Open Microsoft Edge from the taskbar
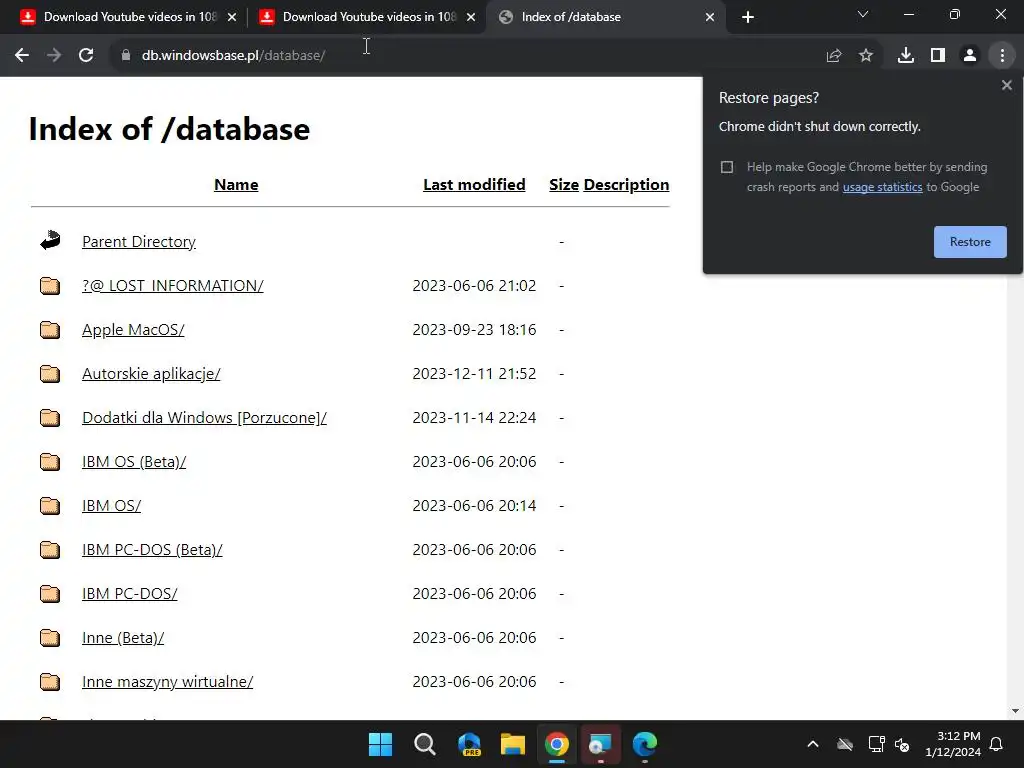The width and height of the screenshot is (1024, 768). [x=645, y=744]
